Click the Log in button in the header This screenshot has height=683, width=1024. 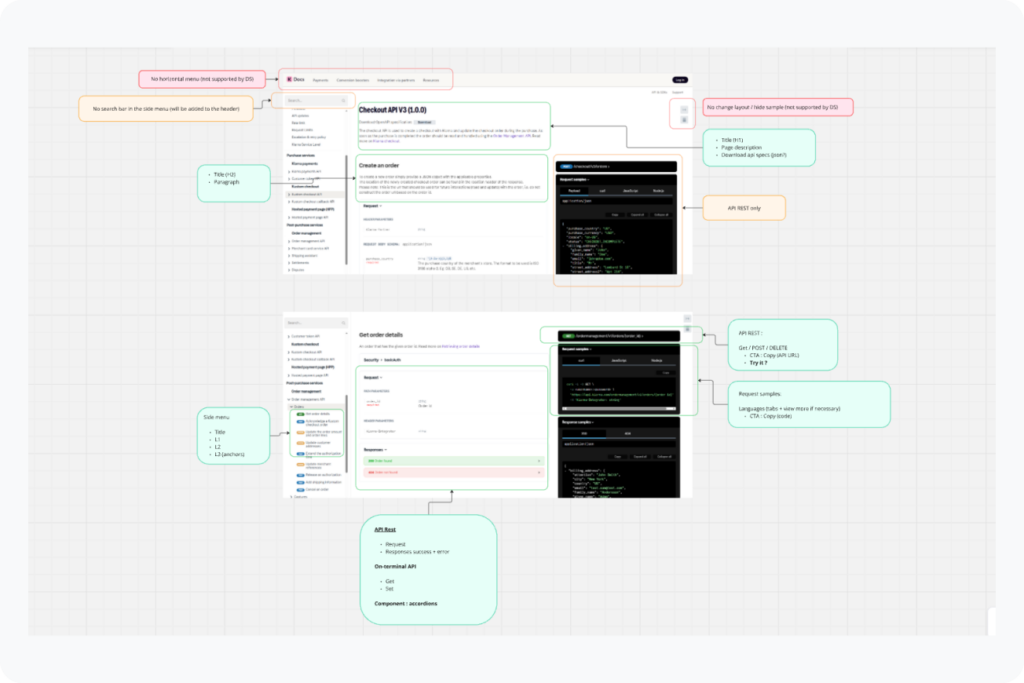(680, 79)
